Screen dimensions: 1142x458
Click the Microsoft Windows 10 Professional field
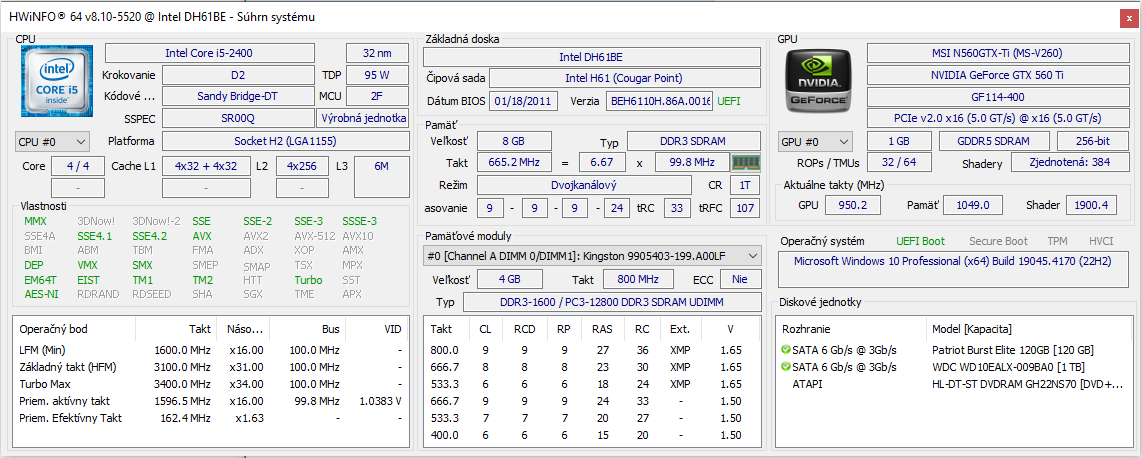tap(953, 268)
